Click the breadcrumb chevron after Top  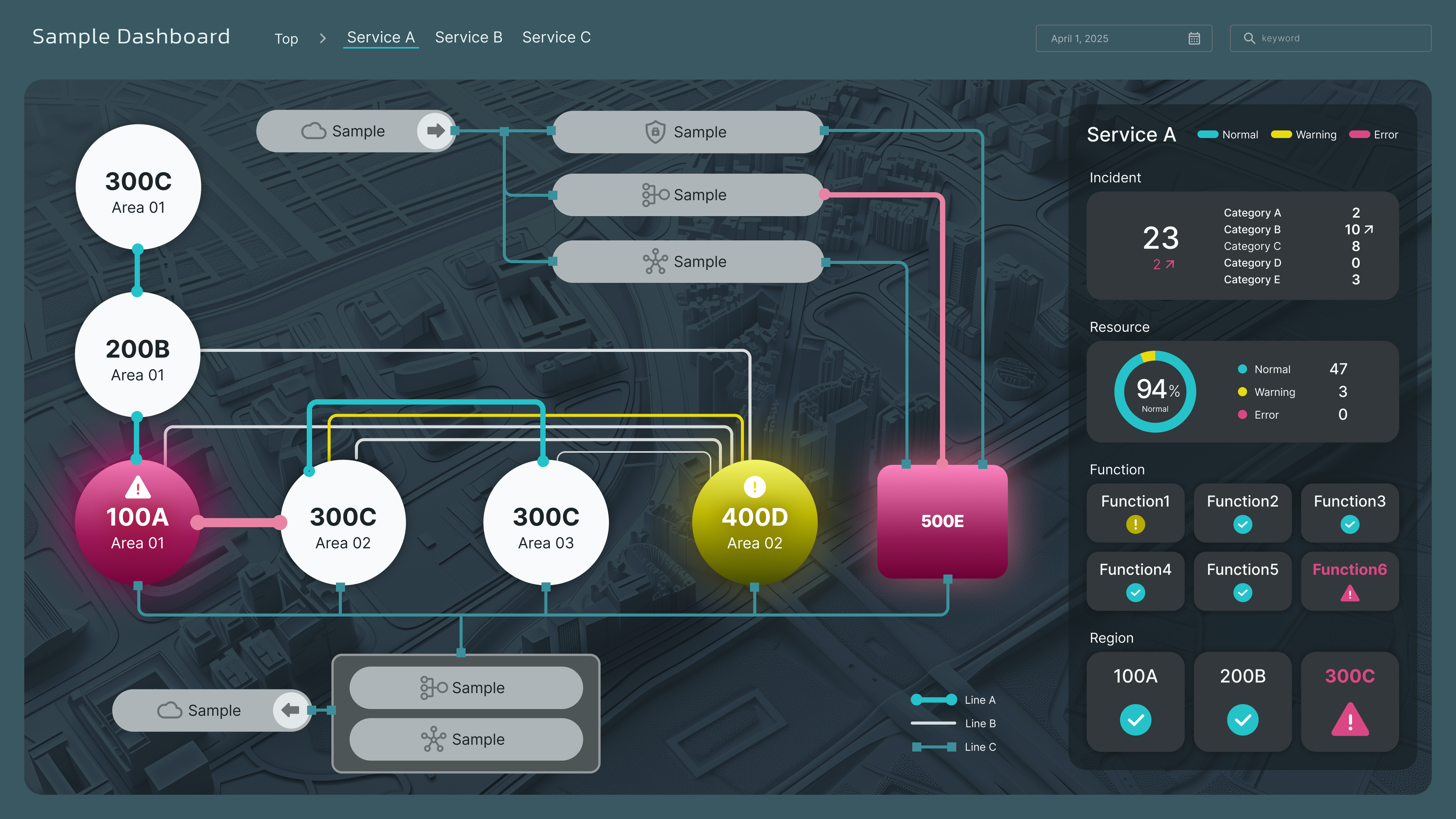[323, 38]
